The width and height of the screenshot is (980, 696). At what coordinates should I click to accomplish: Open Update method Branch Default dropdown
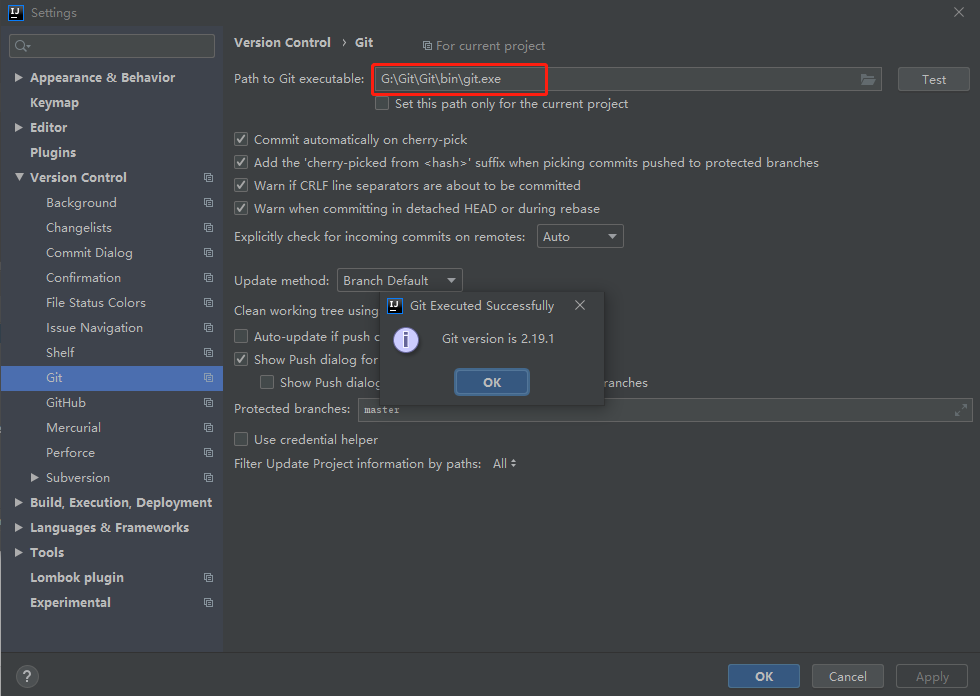[x=399, y=281]
